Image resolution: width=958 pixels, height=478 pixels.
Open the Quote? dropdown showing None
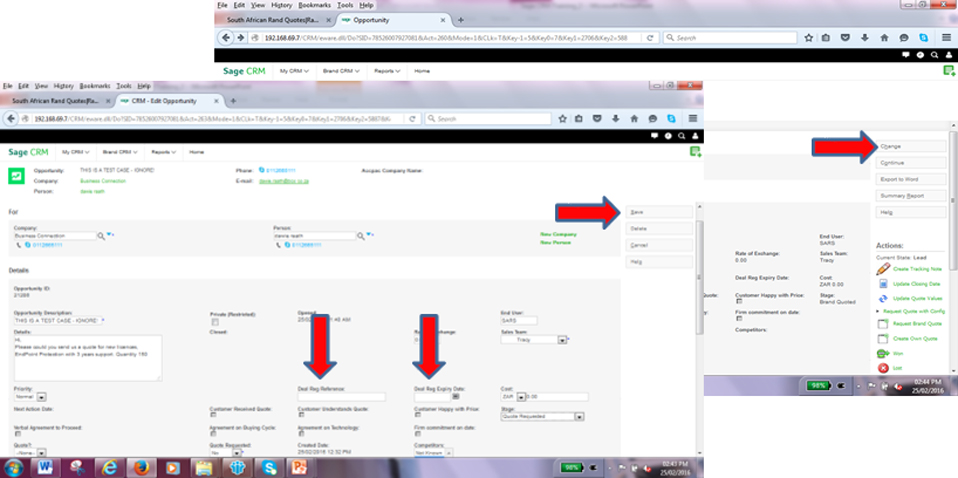click(x=30, y=453)
